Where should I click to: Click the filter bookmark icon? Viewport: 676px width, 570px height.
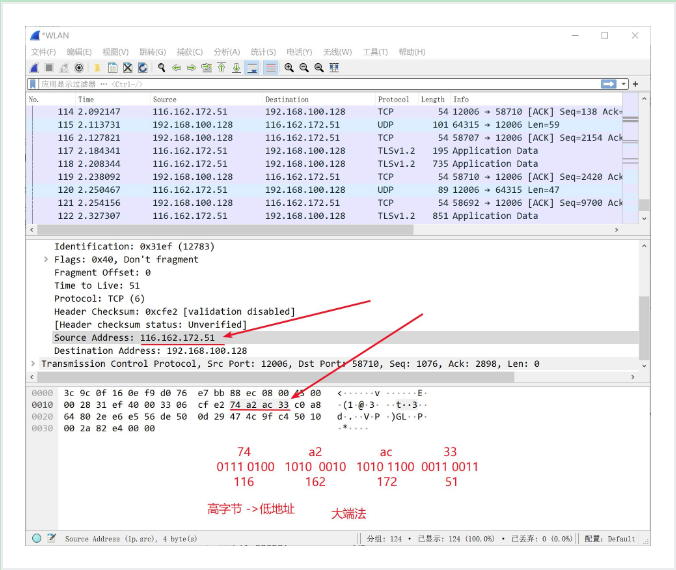[x=33, y=84]
